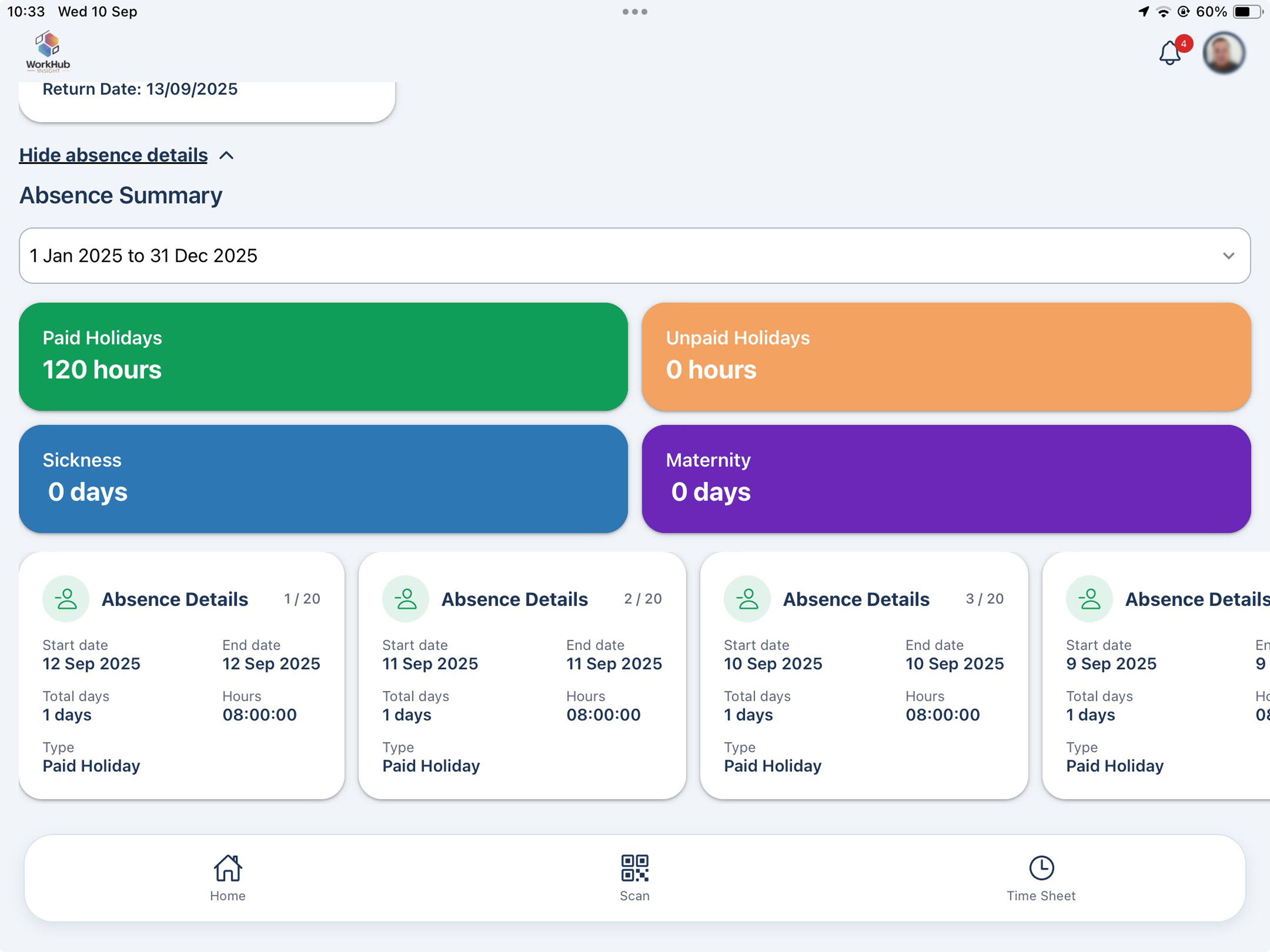Tap person icon on the 9 Sep 2025 card
The width and height of the screenshot is (1270, 952).
[1089, 599]
